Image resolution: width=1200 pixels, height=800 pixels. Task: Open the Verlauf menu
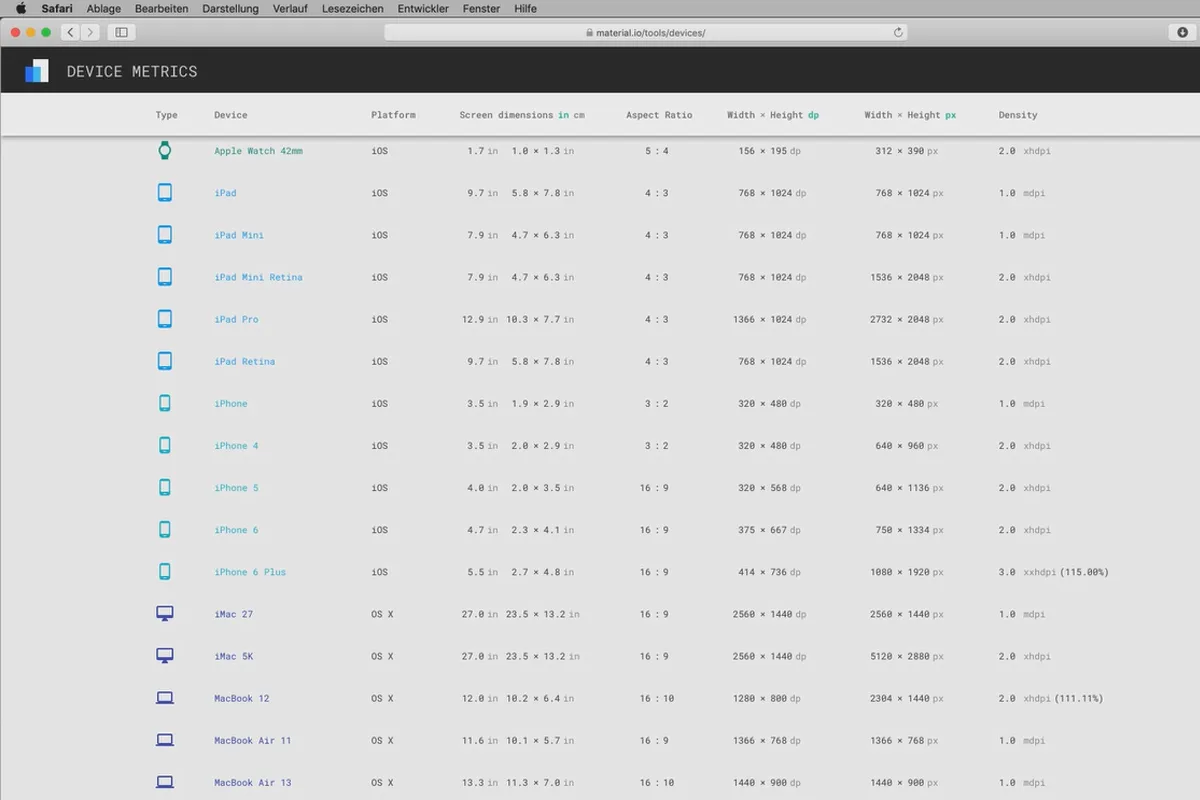290,8
